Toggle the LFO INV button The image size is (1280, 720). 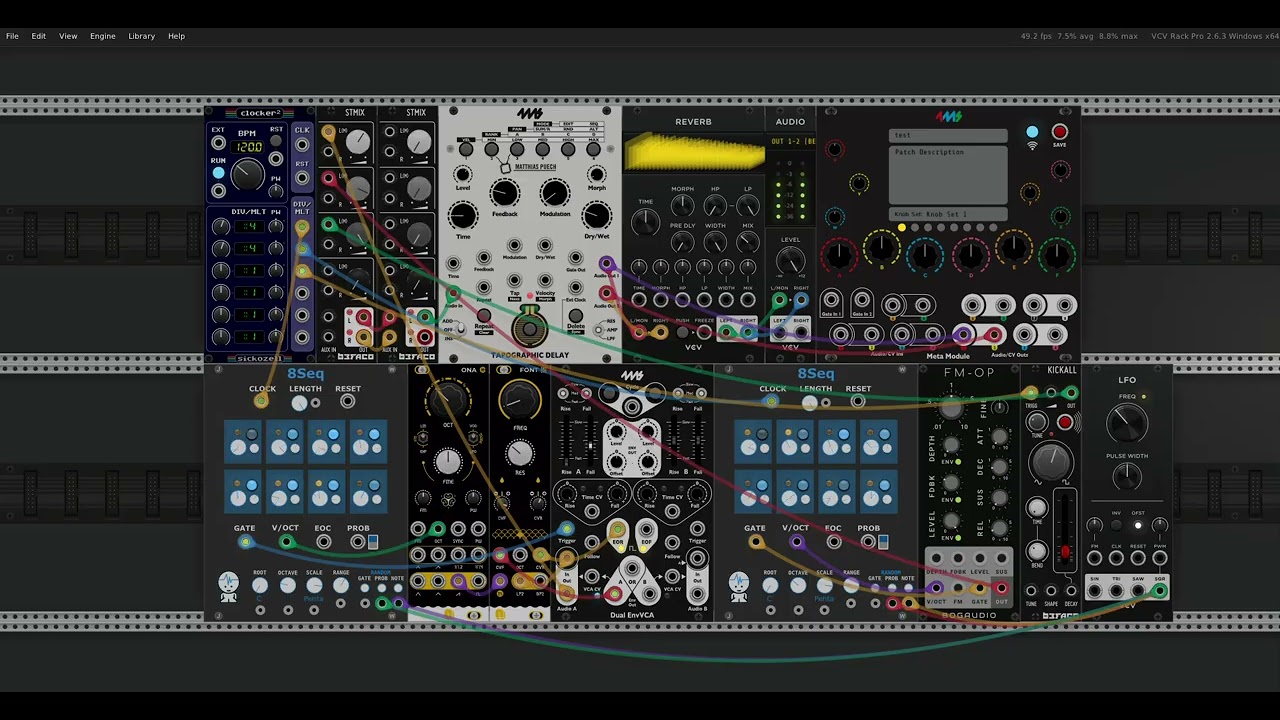[x=1117, y=526]
